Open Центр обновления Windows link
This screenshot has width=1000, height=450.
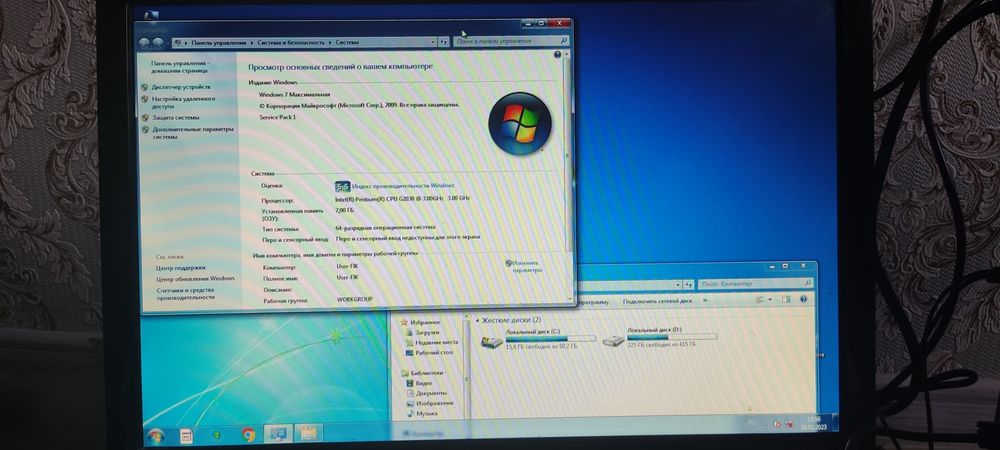195,279
